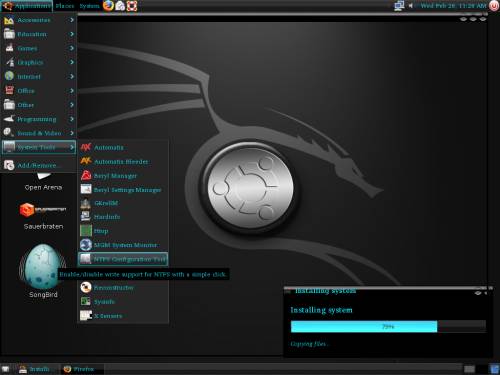
Task: Click the Open Arena desktop shortcut
Action: (x=43, y=182)
